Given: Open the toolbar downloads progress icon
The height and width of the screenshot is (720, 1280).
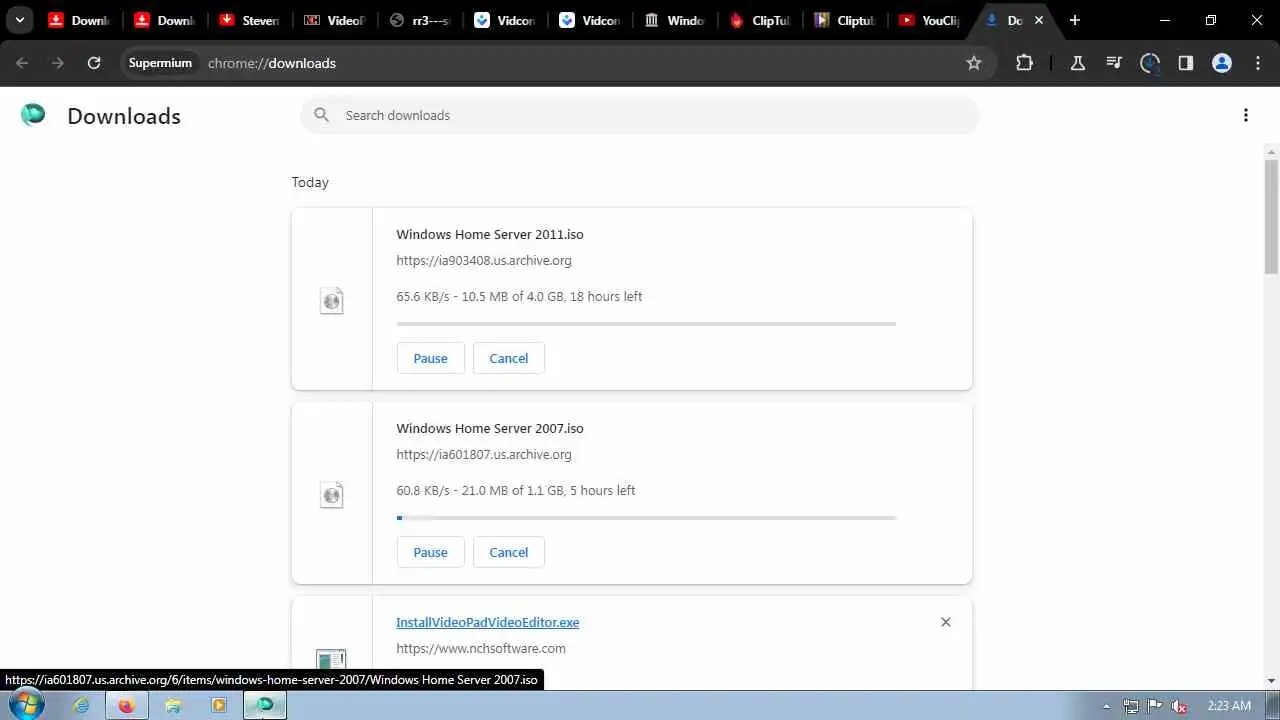Looking at the screenshot, I should (1150, 63).
